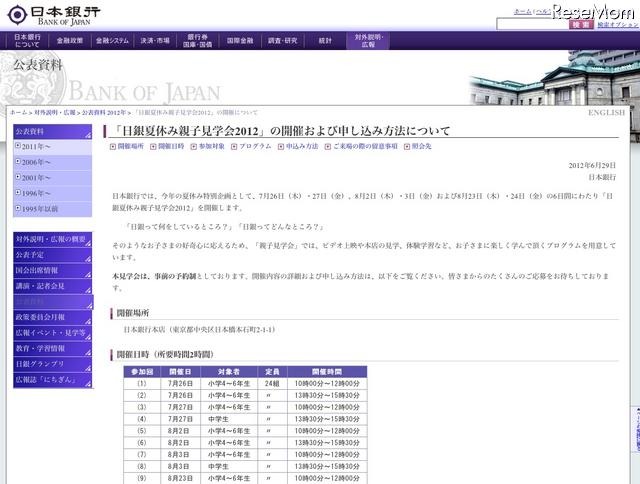Expand 2011年～ in sidebar

tap(53, 147)
